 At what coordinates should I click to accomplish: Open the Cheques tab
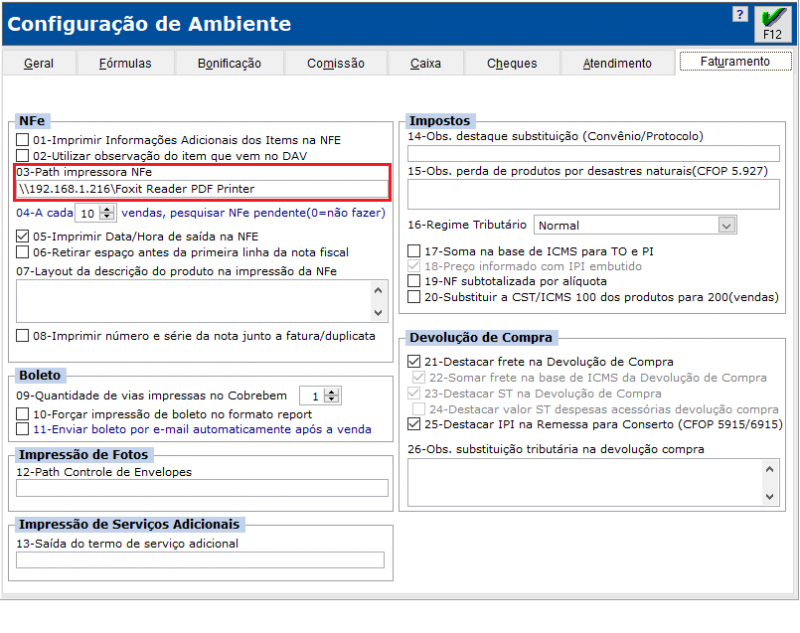(x=512, y=64)
